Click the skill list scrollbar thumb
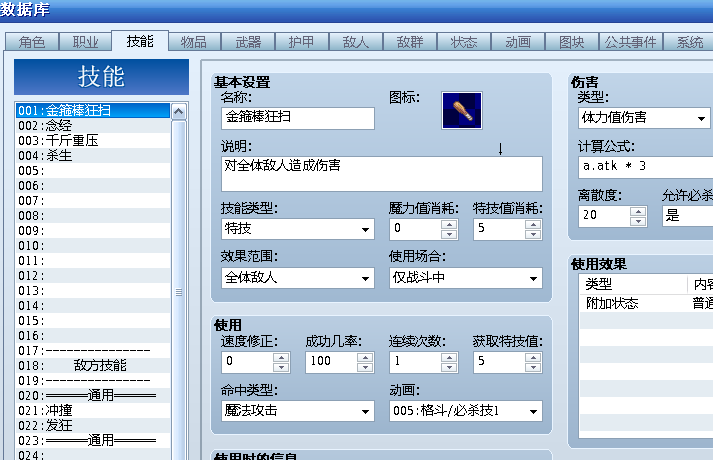The image size is (713, 460). [179, 292]
